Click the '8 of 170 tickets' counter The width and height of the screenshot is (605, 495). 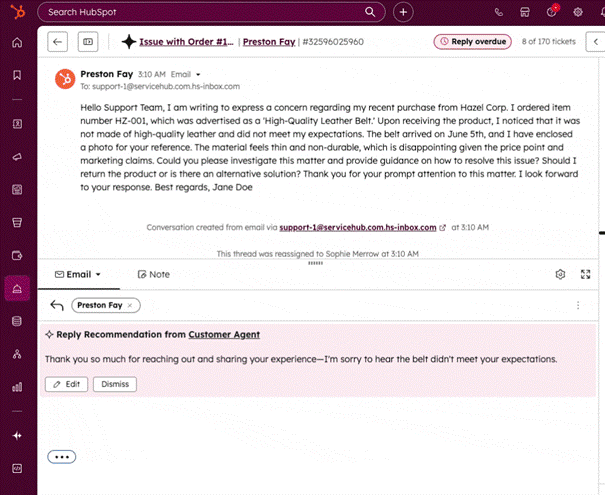tap(548, 42)
